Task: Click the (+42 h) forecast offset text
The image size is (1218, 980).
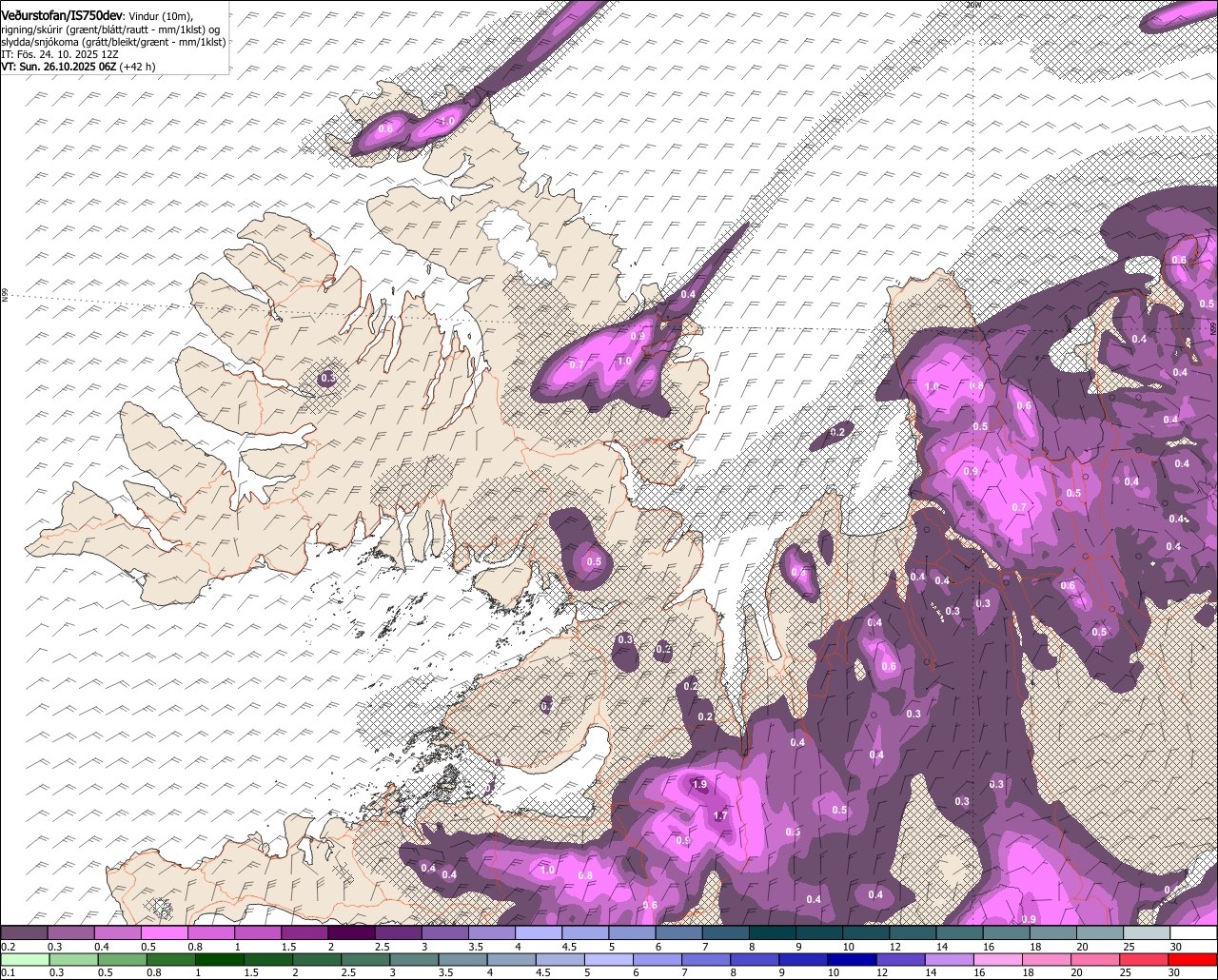Action: [x=138, y=67]
